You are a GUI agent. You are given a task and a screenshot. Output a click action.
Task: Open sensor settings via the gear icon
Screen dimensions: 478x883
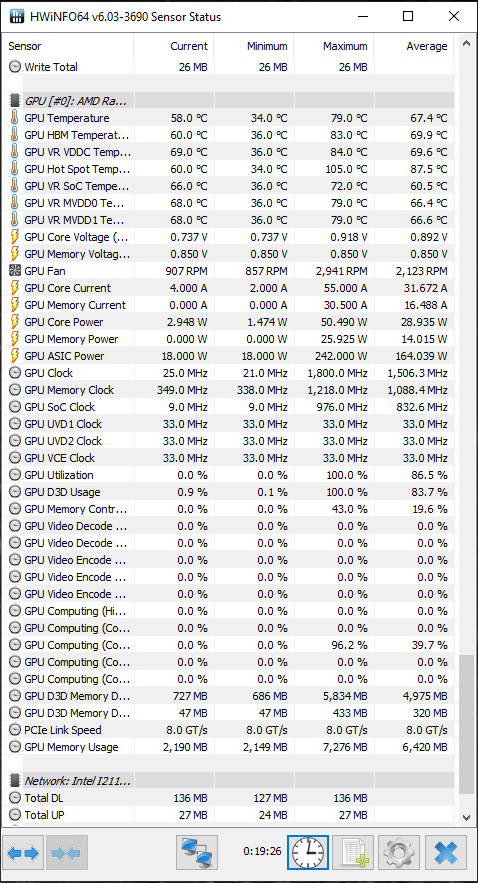coord(399,853)
